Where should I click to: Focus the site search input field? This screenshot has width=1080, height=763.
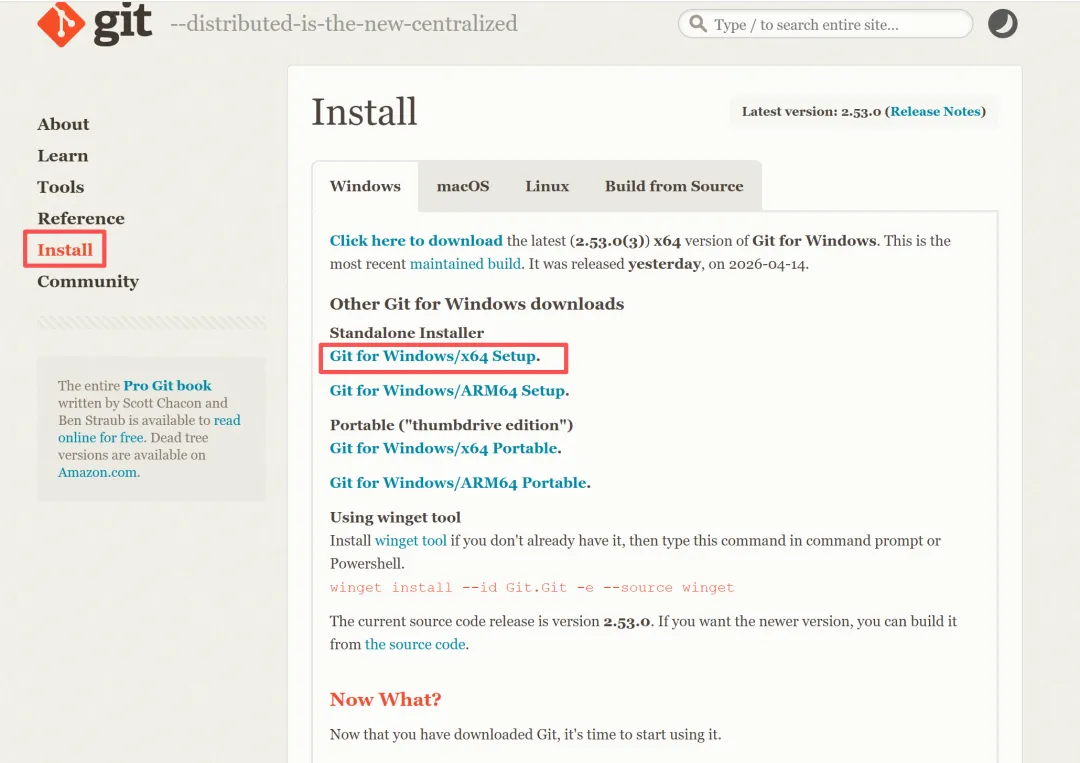(x=825, y=24)
